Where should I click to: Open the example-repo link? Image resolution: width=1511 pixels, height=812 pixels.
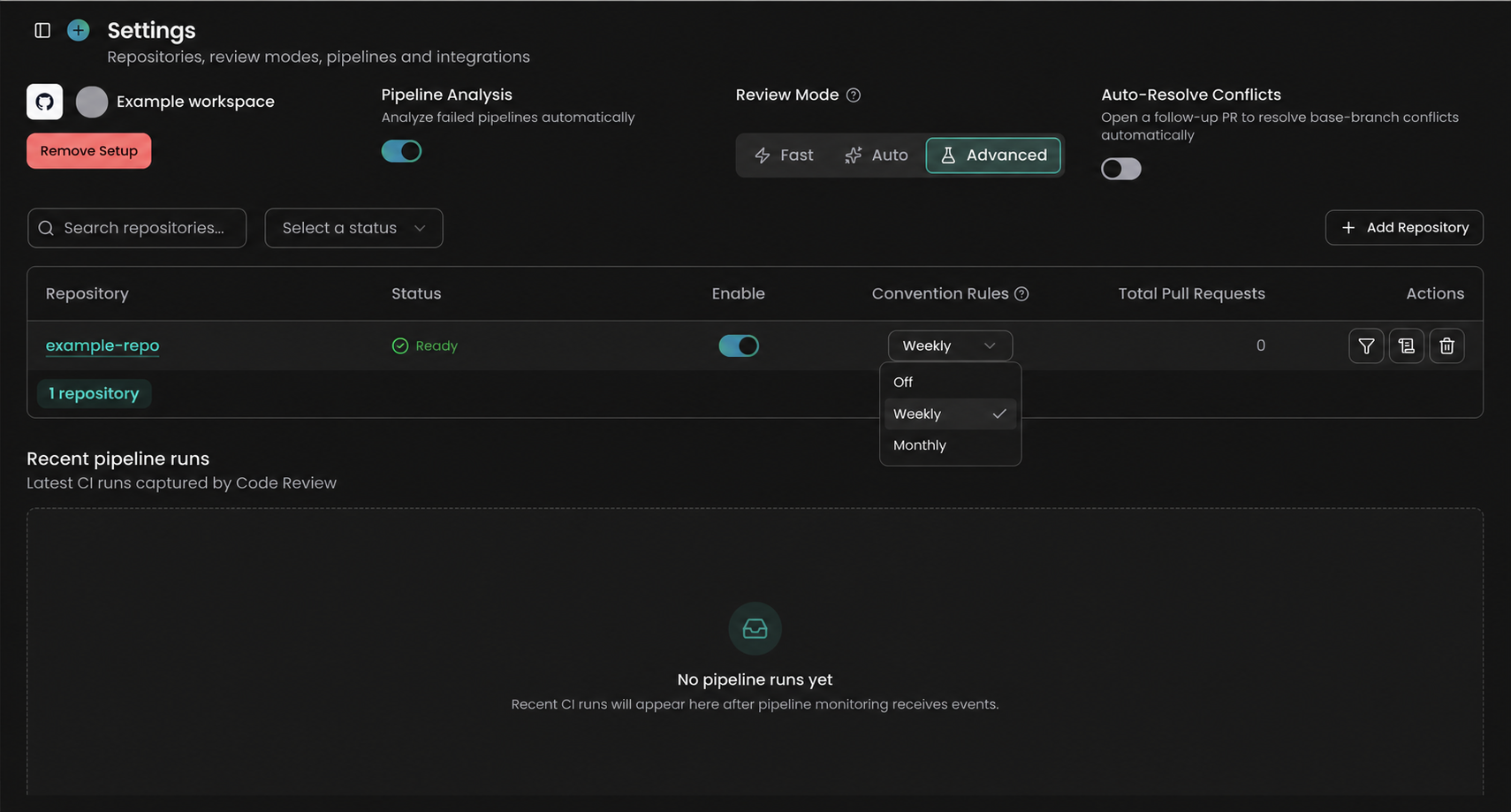point(103,345)
